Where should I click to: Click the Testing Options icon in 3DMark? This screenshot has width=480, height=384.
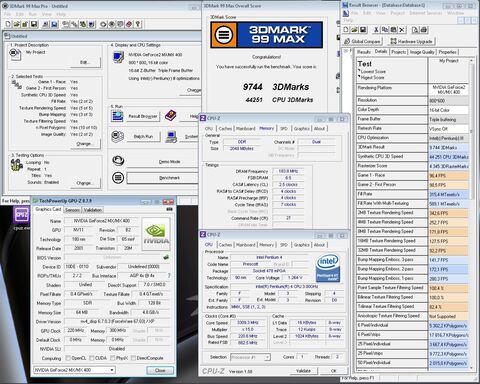17,165
